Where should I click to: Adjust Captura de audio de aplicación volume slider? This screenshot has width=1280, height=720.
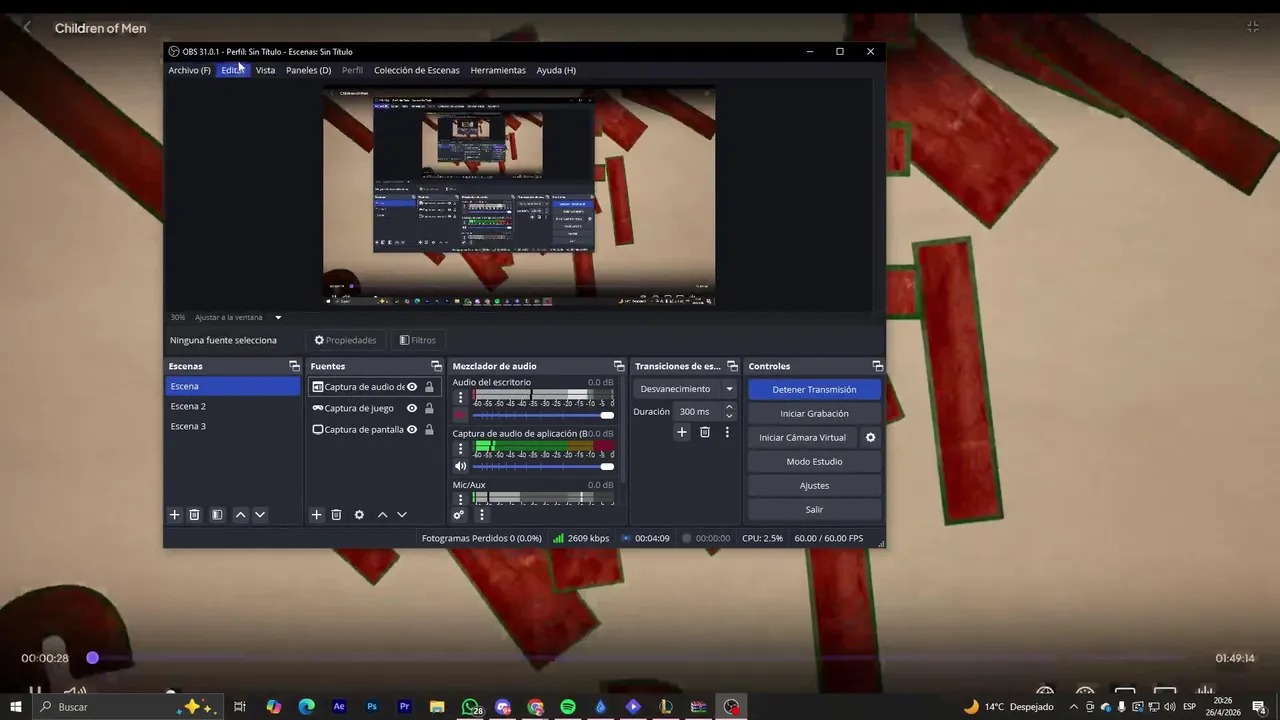pos(543,466)
